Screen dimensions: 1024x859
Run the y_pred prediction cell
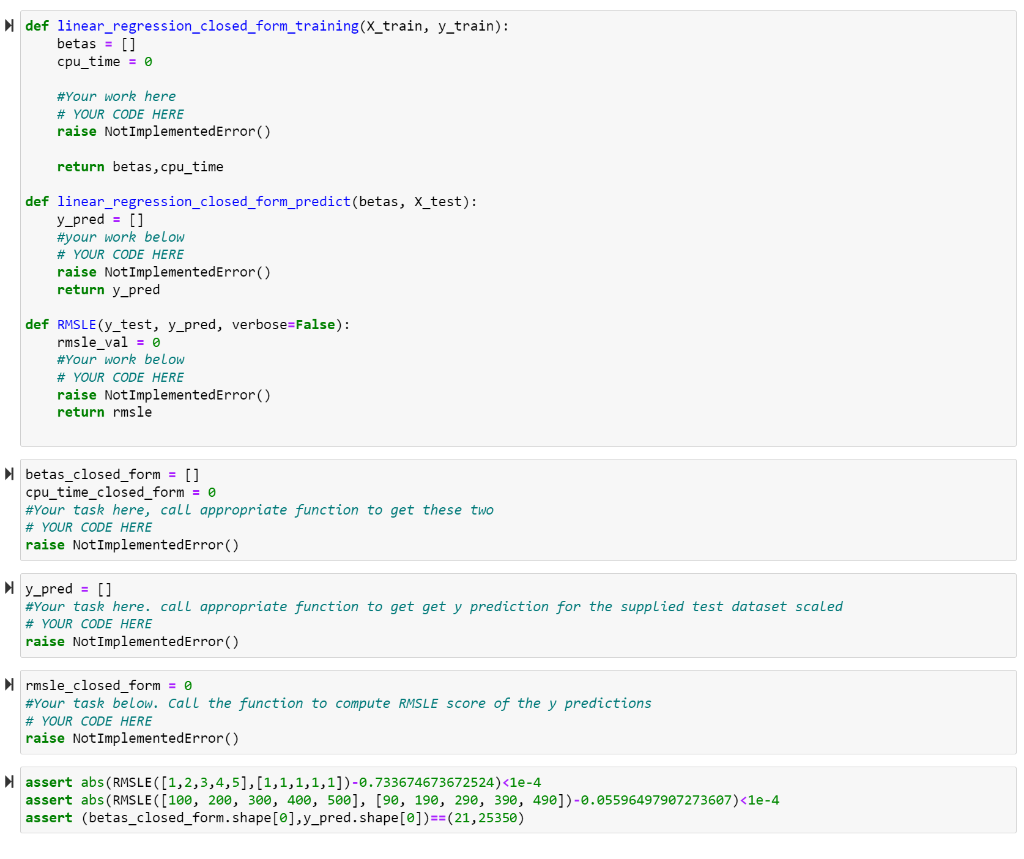tap(9, 588)
